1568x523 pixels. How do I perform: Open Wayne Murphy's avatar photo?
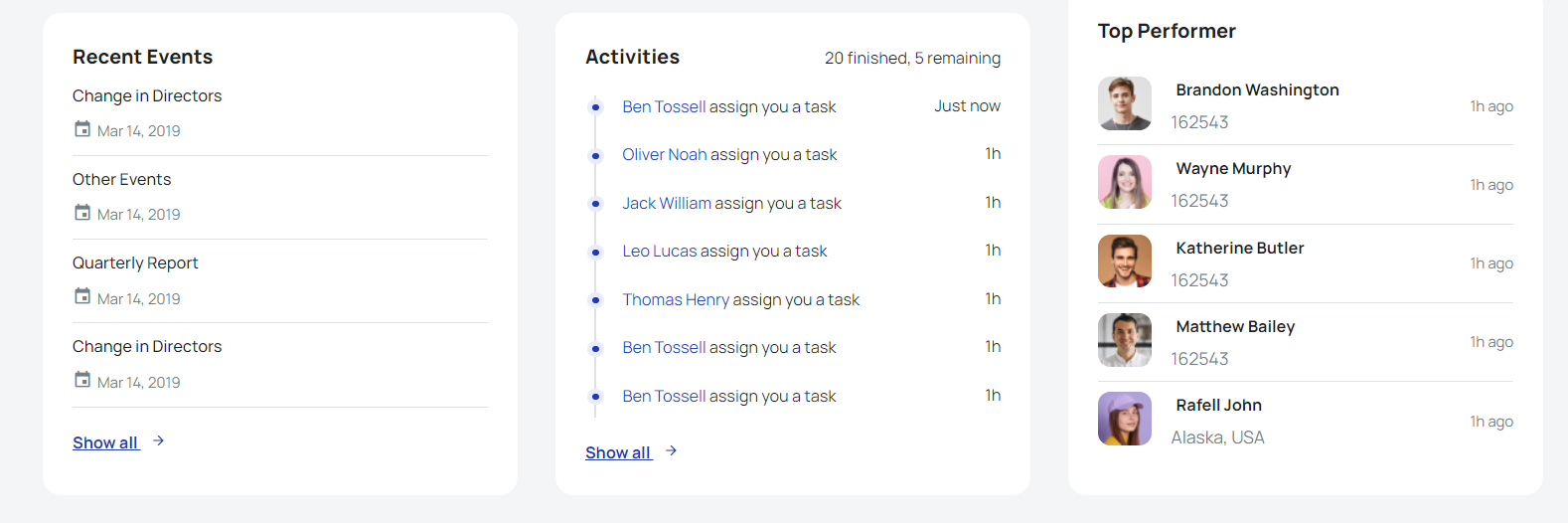pyautogui.click(x=1124, y=182)
